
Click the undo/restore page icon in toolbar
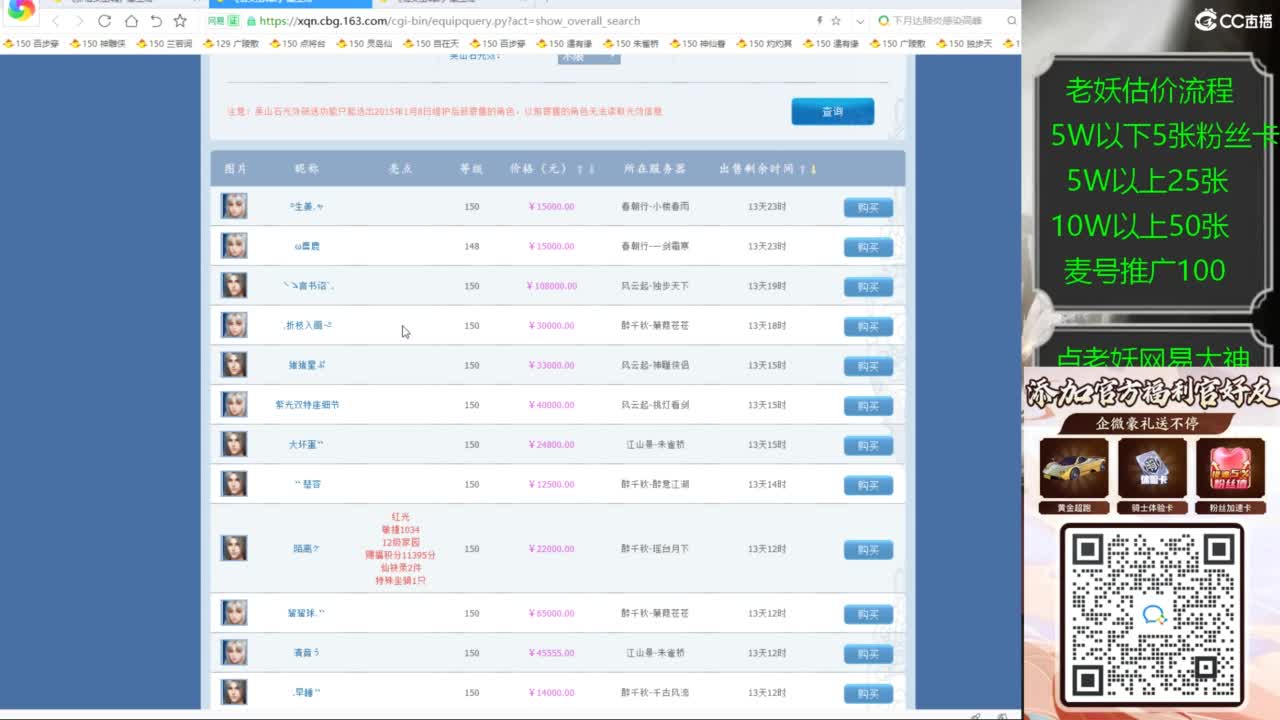click(156, 21)
